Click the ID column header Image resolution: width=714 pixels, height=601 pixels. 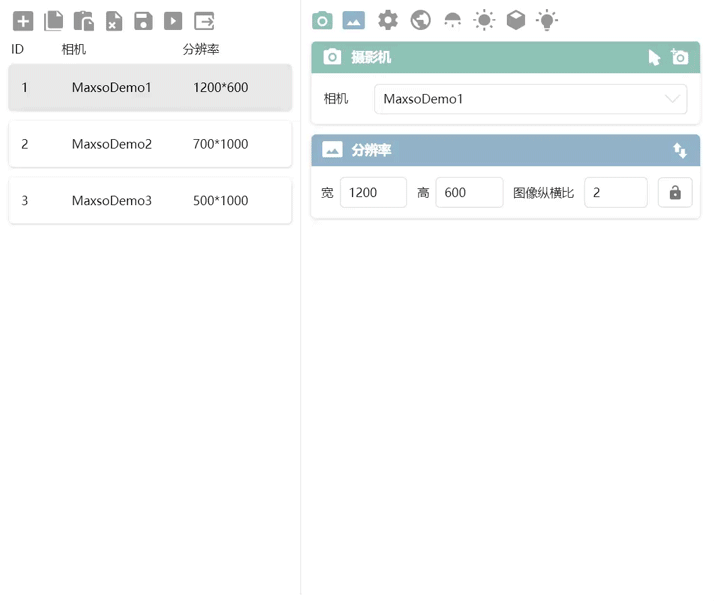[x=17, y=49]
